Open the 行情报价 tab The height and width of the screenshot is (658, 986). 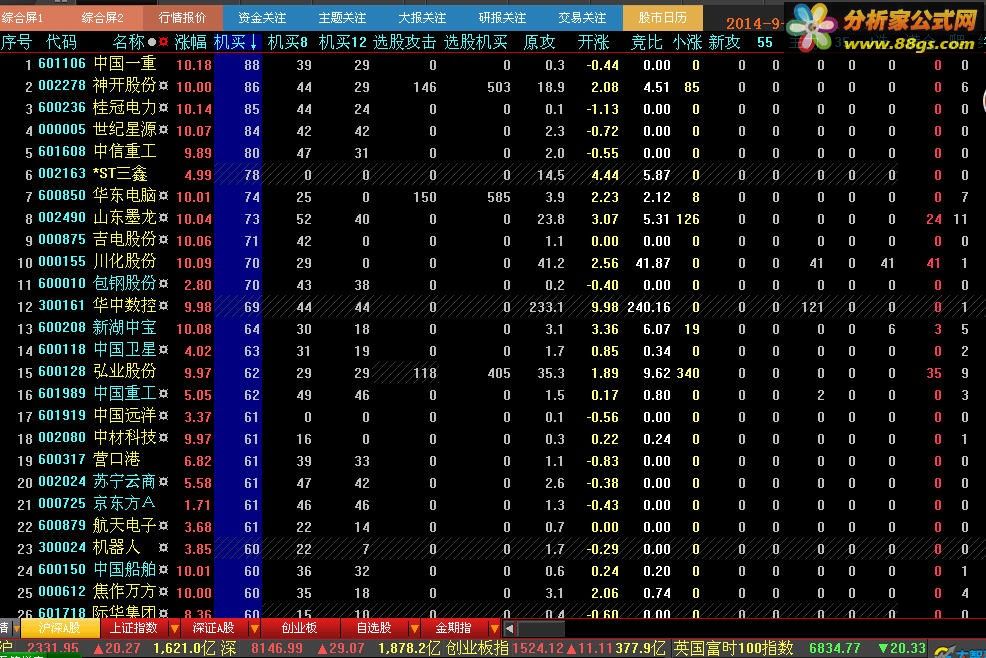[x=182, y=18]
